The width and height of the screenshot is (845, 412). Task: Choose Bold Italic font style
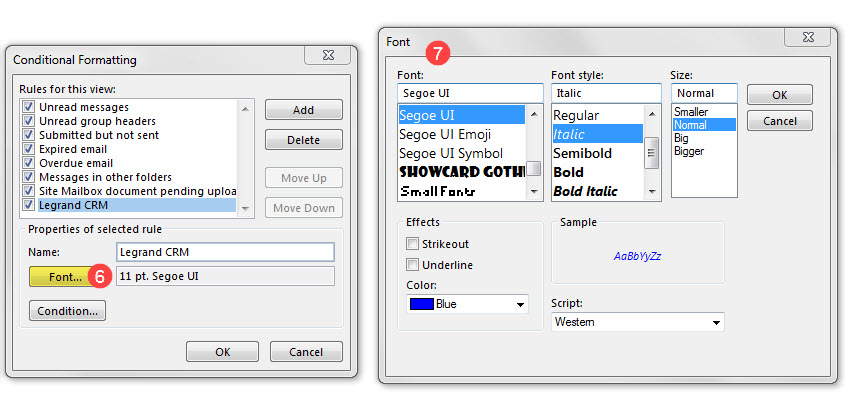(x=585, y=191)
